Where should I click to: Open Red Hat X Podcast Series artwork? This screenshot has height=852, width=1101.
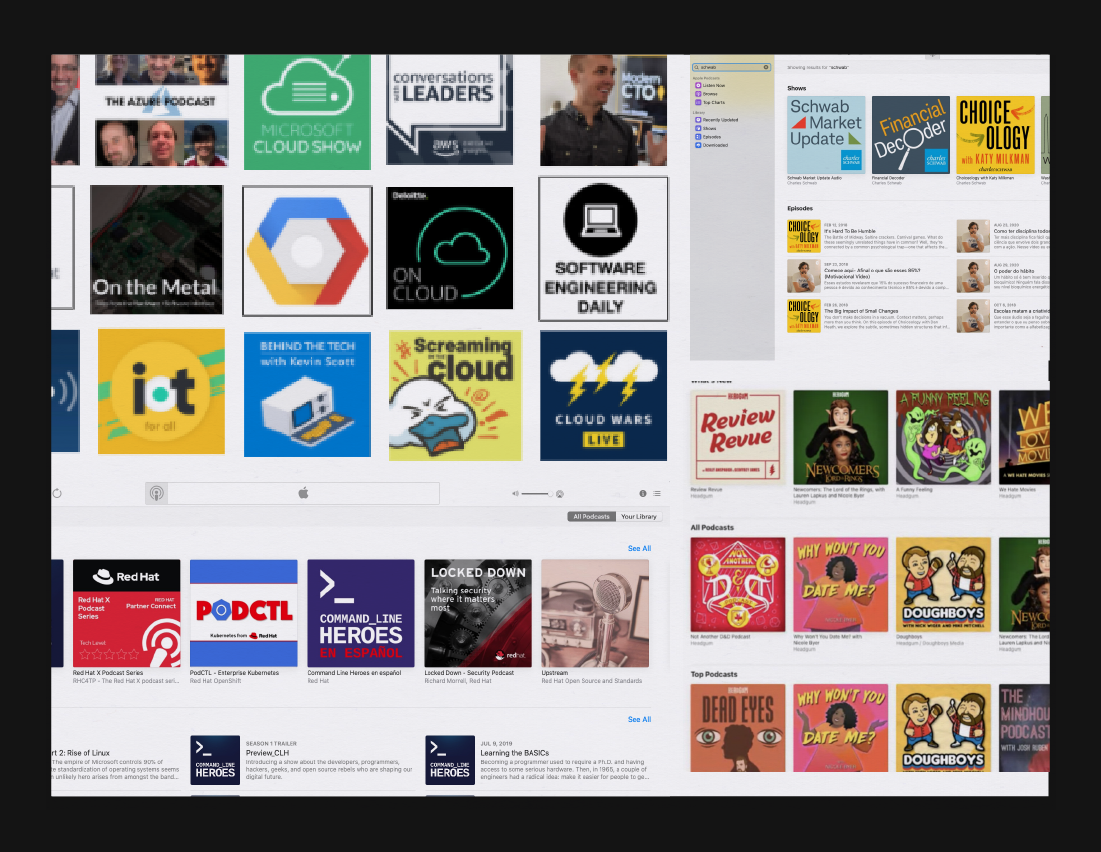tap(126, 613)
